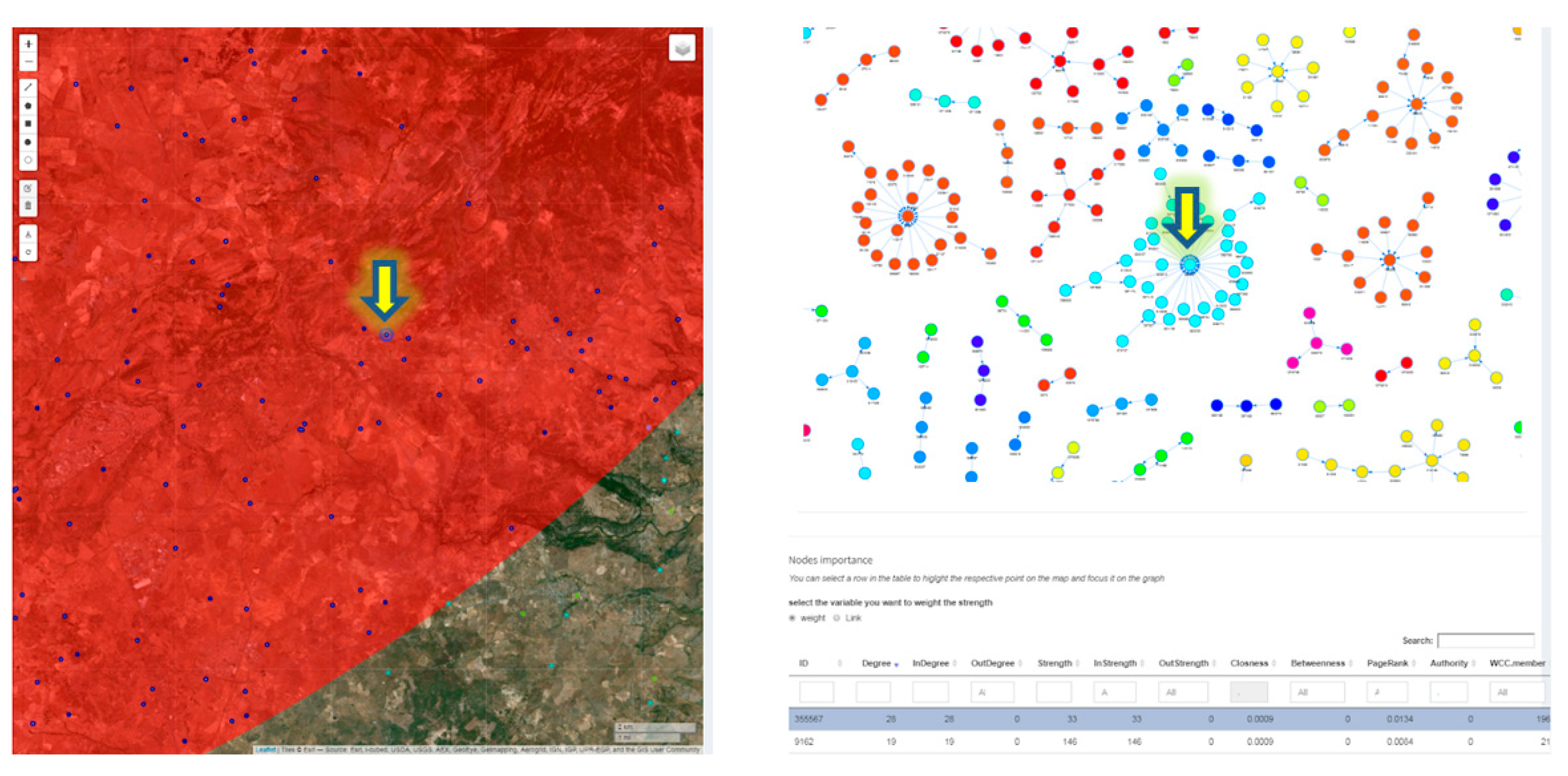Select the draw rectangle tool
Screen dimensions: 1568x776
click(28, 124)
